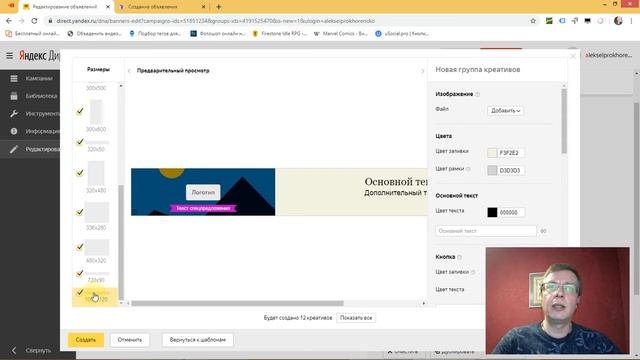640x360 pixels.
Task: Click the pencil Editing icon in sidebar
Action: (x=14, y=149)
